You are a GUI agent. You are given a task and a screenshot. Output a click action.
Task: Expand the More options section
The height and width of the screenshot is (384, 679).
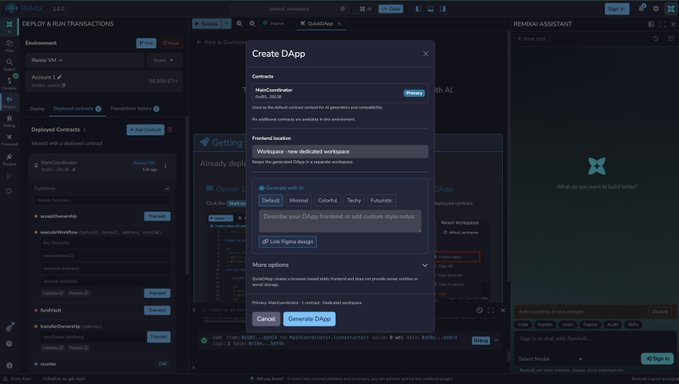click(x=340, y=265)
